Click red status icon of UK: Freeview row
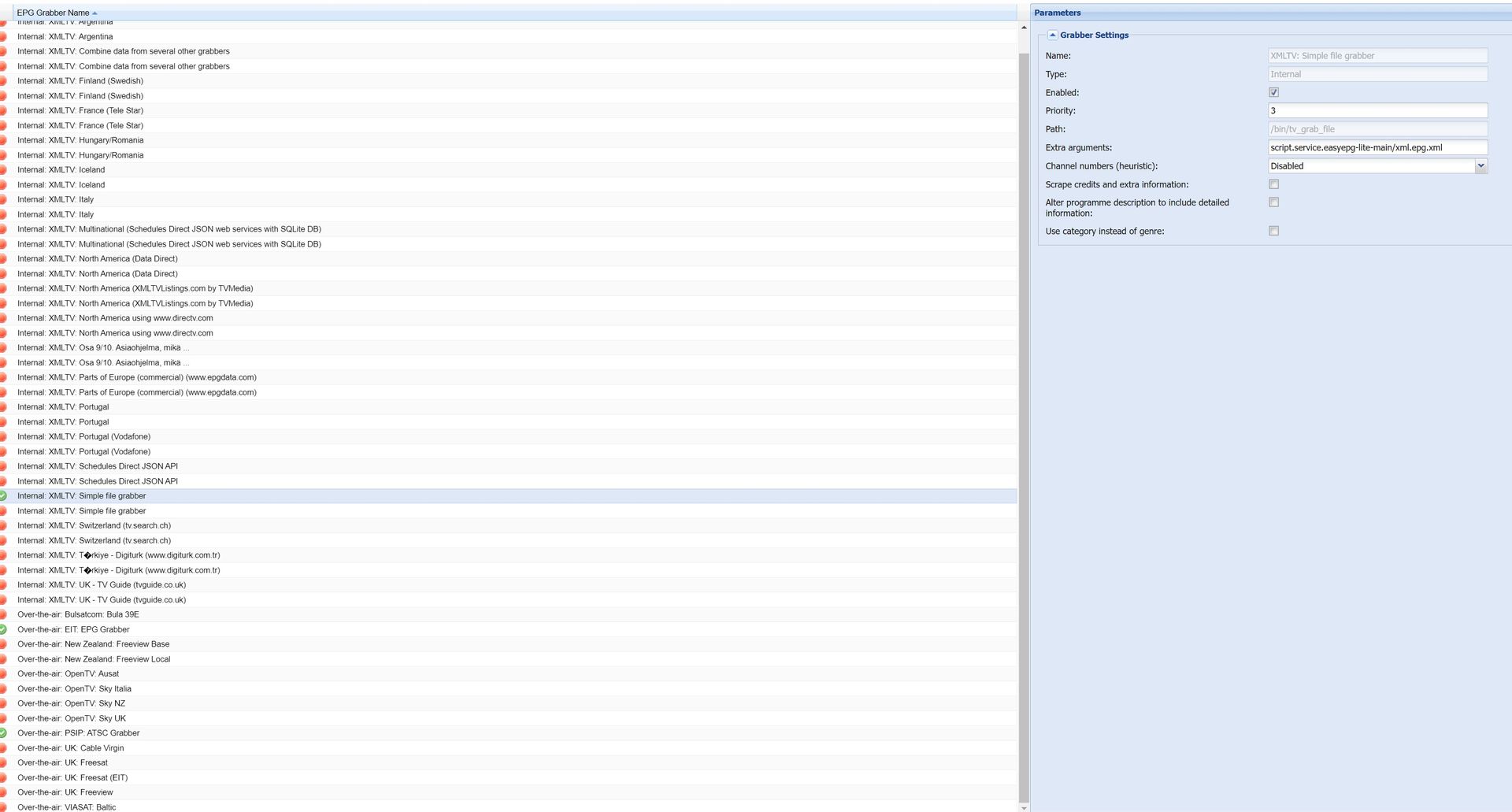 (x=3, y=792)
